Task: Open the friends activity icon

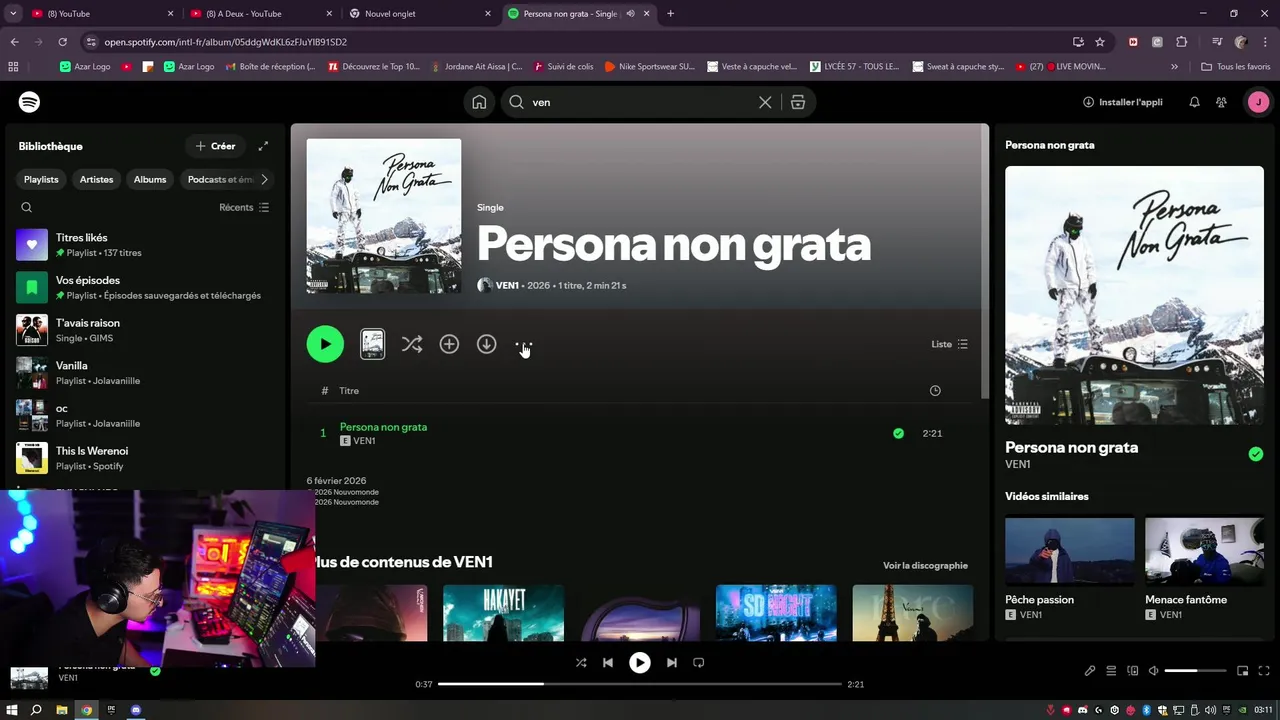Action: pyautogui.click(x=1221, y=102)
